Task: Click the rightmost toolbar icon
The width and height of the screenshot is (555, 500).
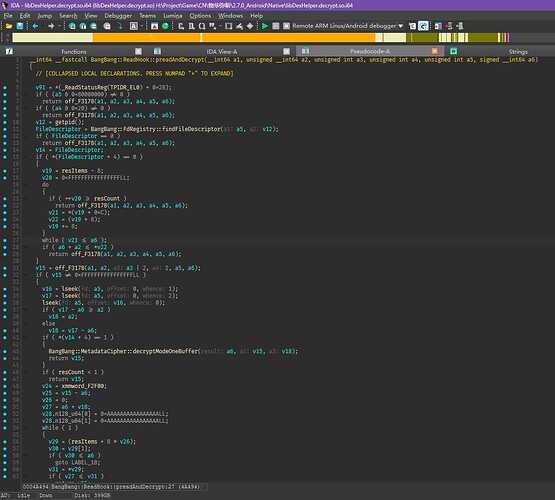Action: (459, 26)
